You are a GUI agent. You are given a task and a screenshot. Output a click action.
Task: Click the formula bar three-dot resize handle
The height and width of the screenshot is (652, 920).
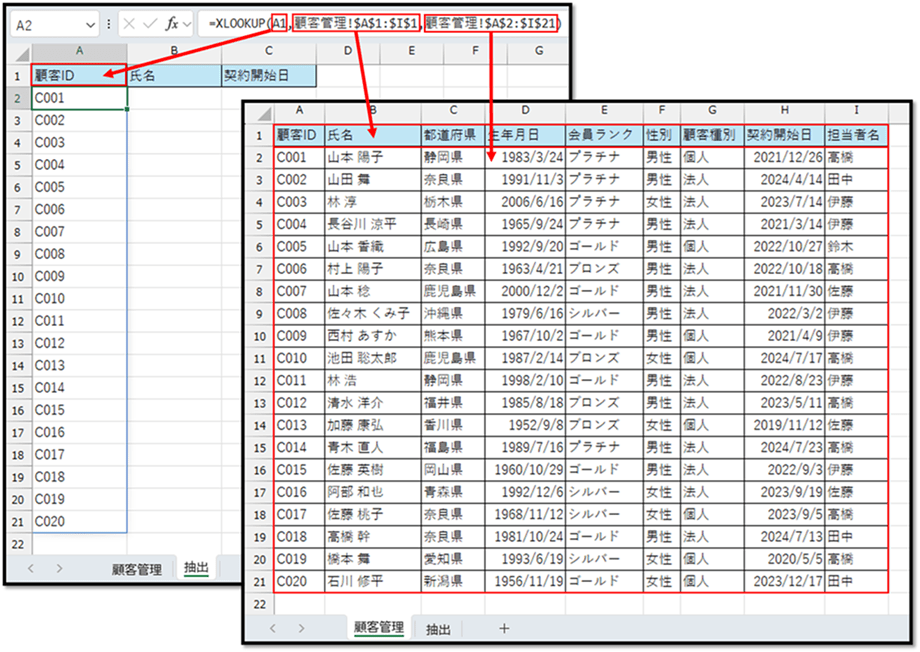coord(108,24)
